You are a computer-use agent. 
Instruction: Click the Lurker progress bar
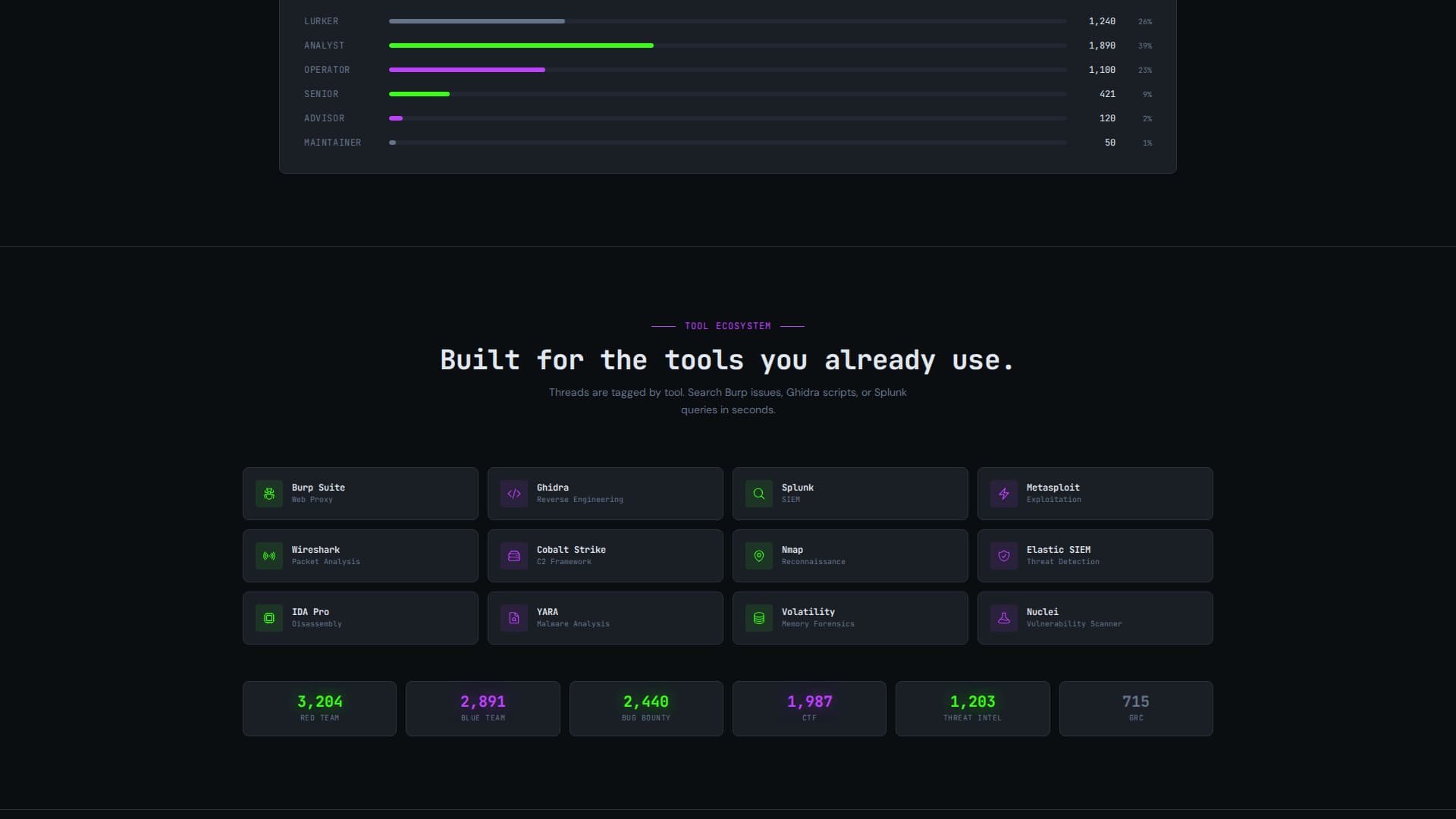(477, 21)
